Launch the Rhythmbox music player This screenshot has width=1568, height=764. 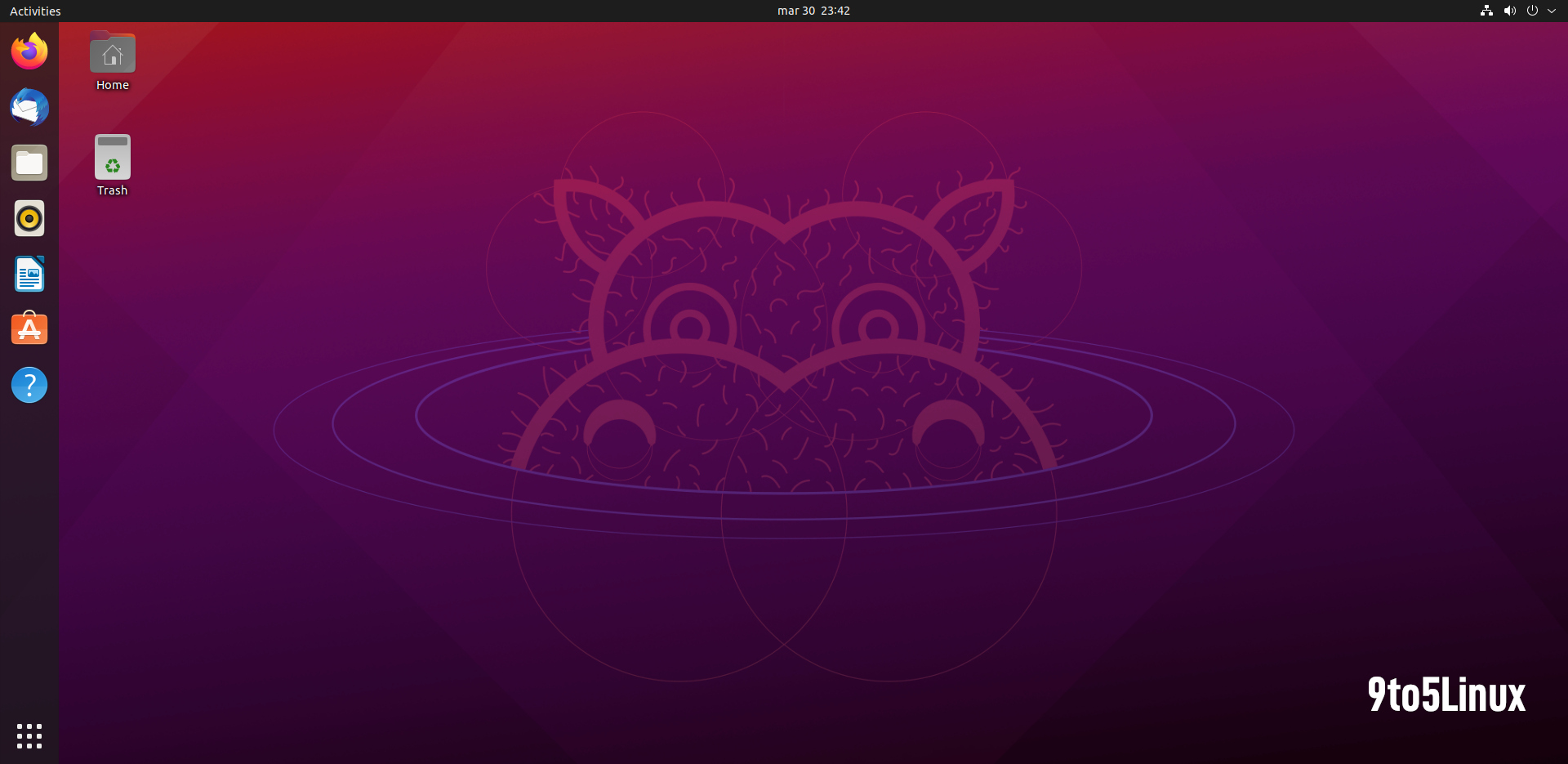click(29, 218)
